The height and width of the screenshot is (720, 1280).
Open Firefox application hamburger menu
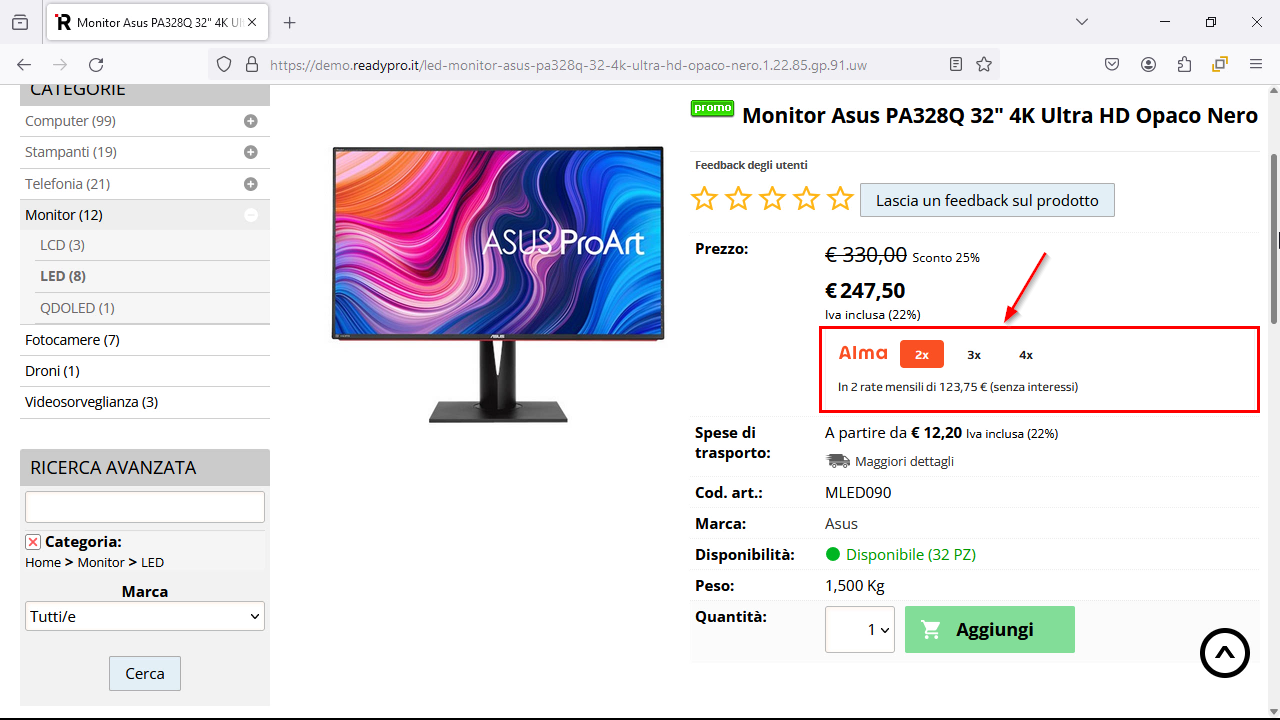point(1256,64)
